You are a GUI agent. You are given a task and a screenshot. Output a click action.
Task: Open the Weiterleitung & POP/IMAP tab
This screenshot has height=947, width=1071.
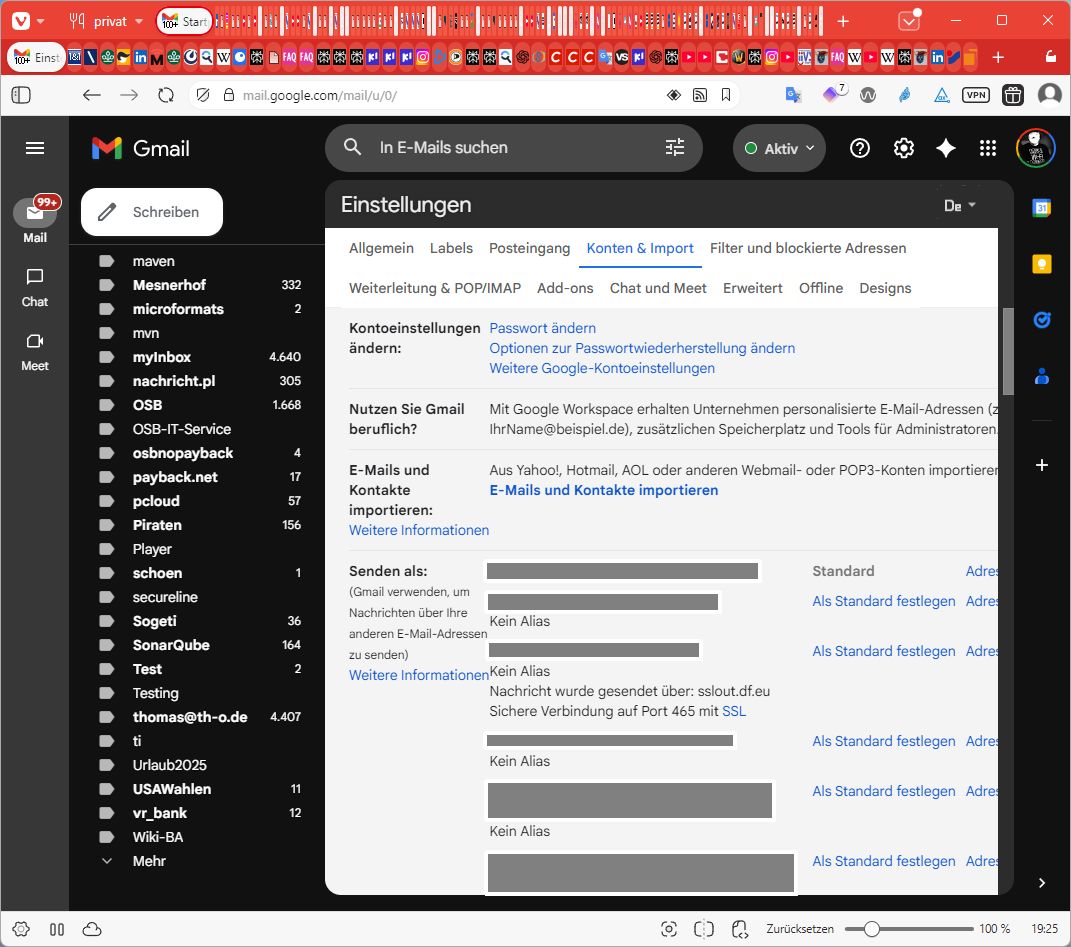[434, 288]
